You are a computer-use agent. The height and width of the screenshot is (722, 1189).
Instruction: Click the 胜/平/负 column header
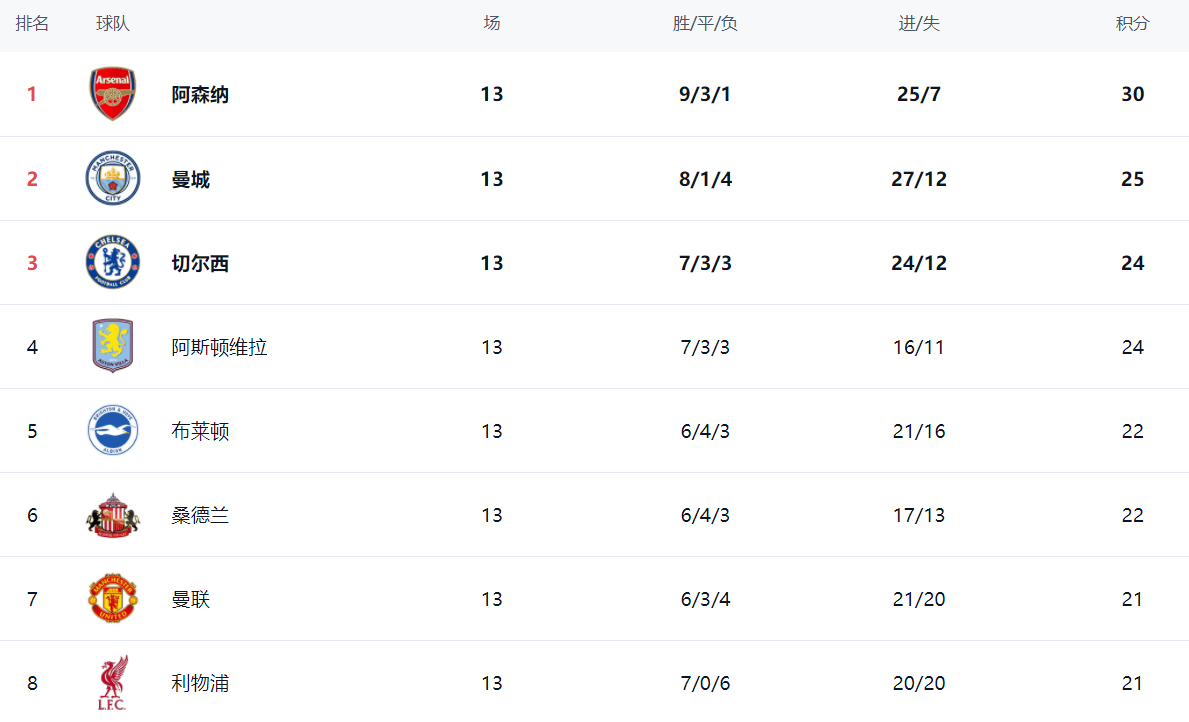(705, 24)
